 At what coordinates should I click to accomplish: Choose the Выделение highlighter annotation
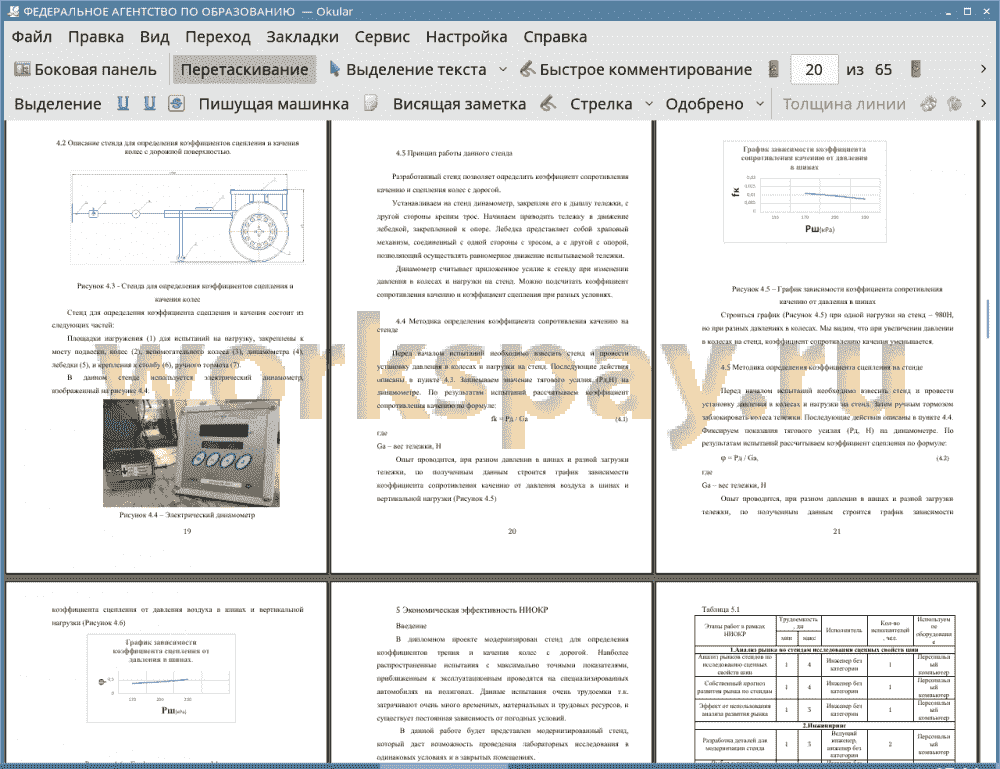coord(57,104)
